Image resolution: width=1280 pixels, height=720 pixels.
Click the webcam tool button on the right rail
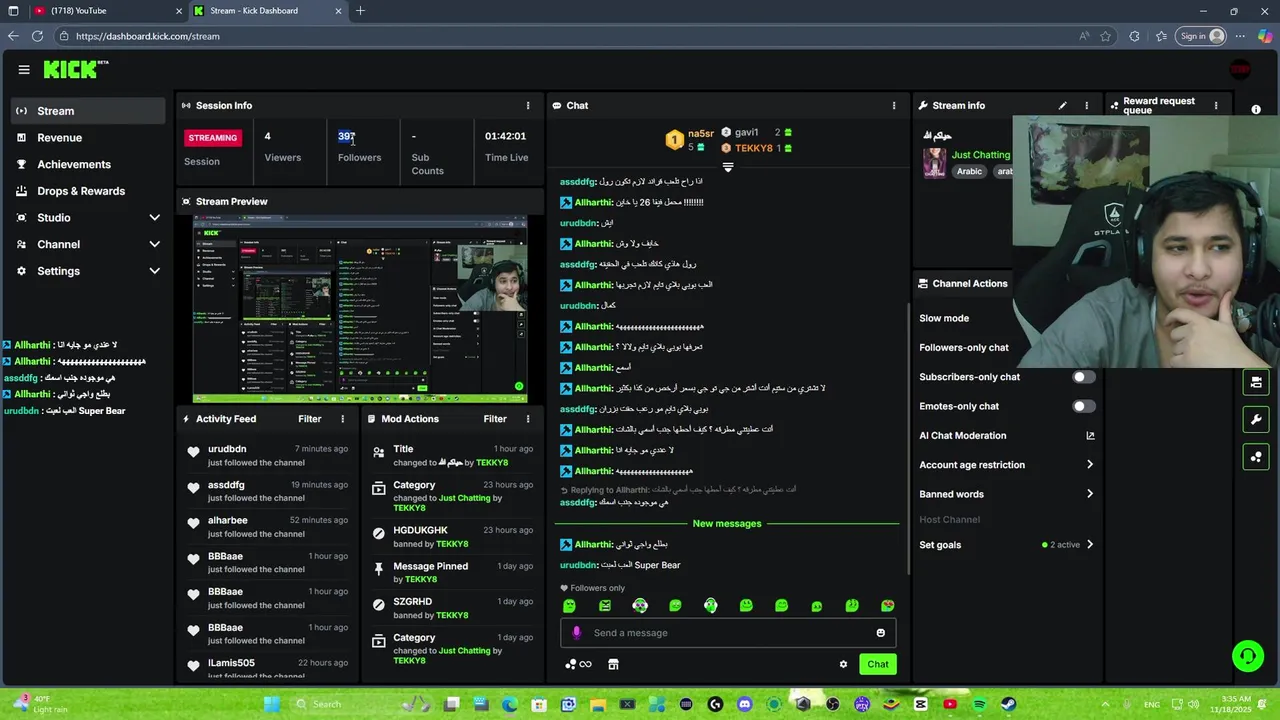pyautogui.click(x=1256, y=382)
